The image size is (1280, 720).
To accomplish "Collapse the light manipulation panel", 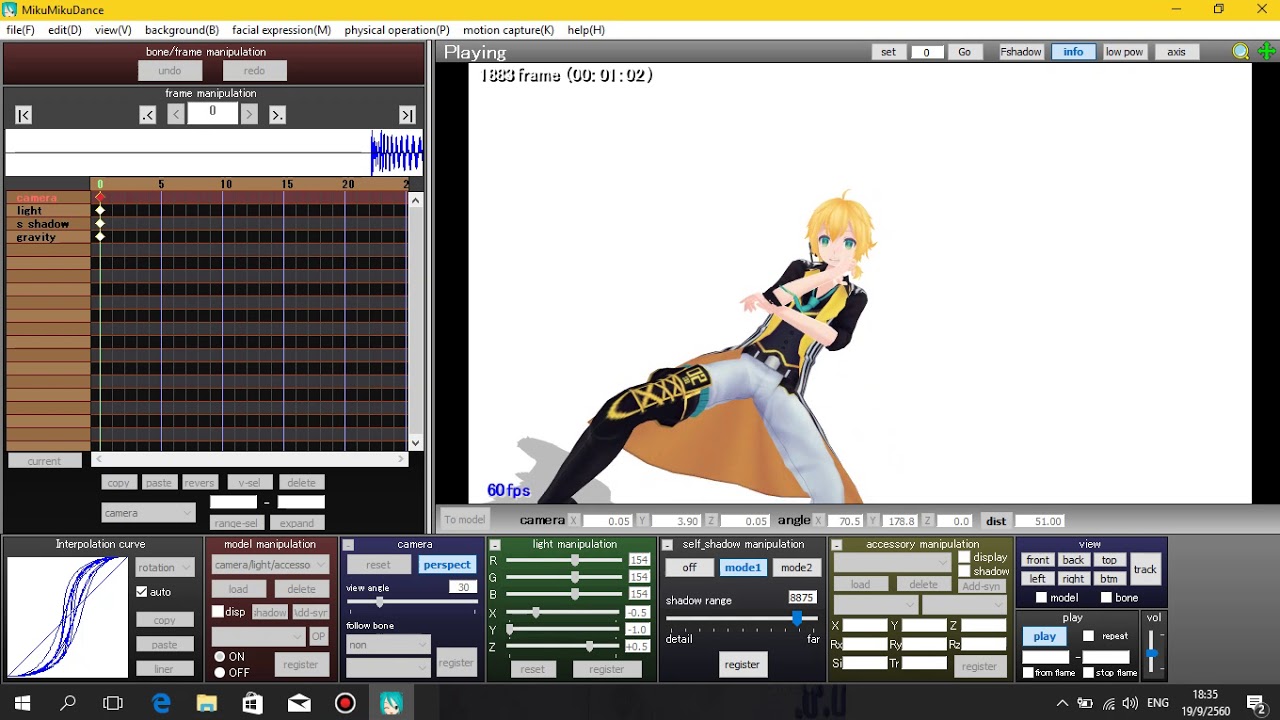I will click(x=494, y=545).
